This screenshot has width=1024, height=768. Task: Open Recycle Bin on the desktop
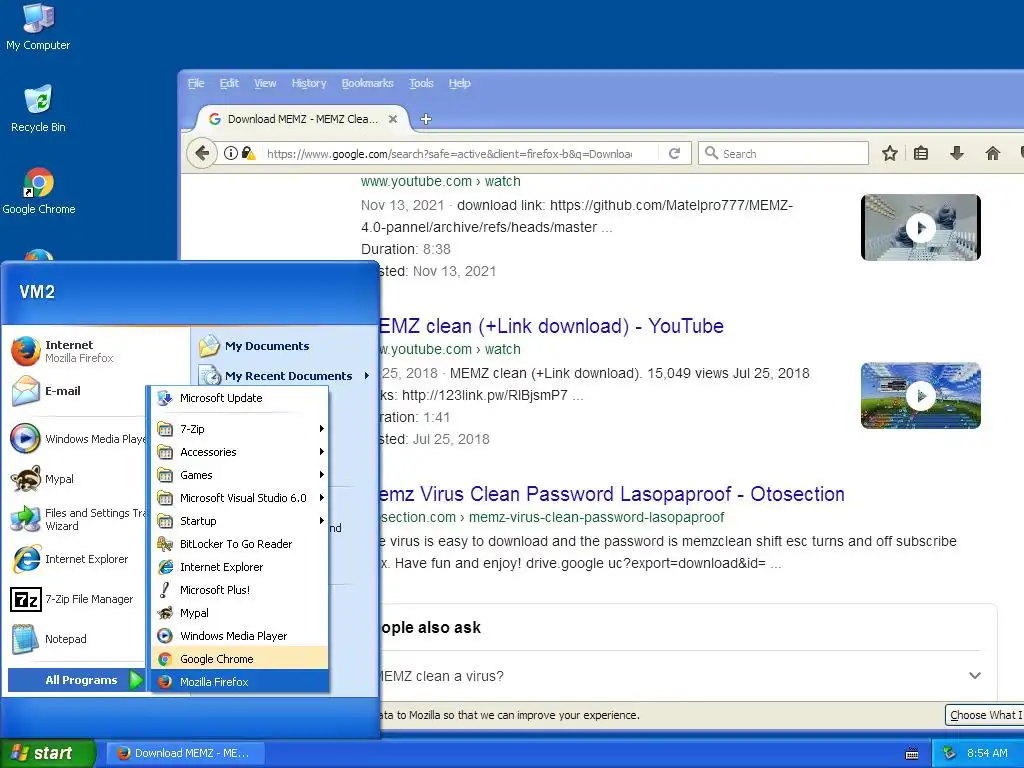point(38,108)
